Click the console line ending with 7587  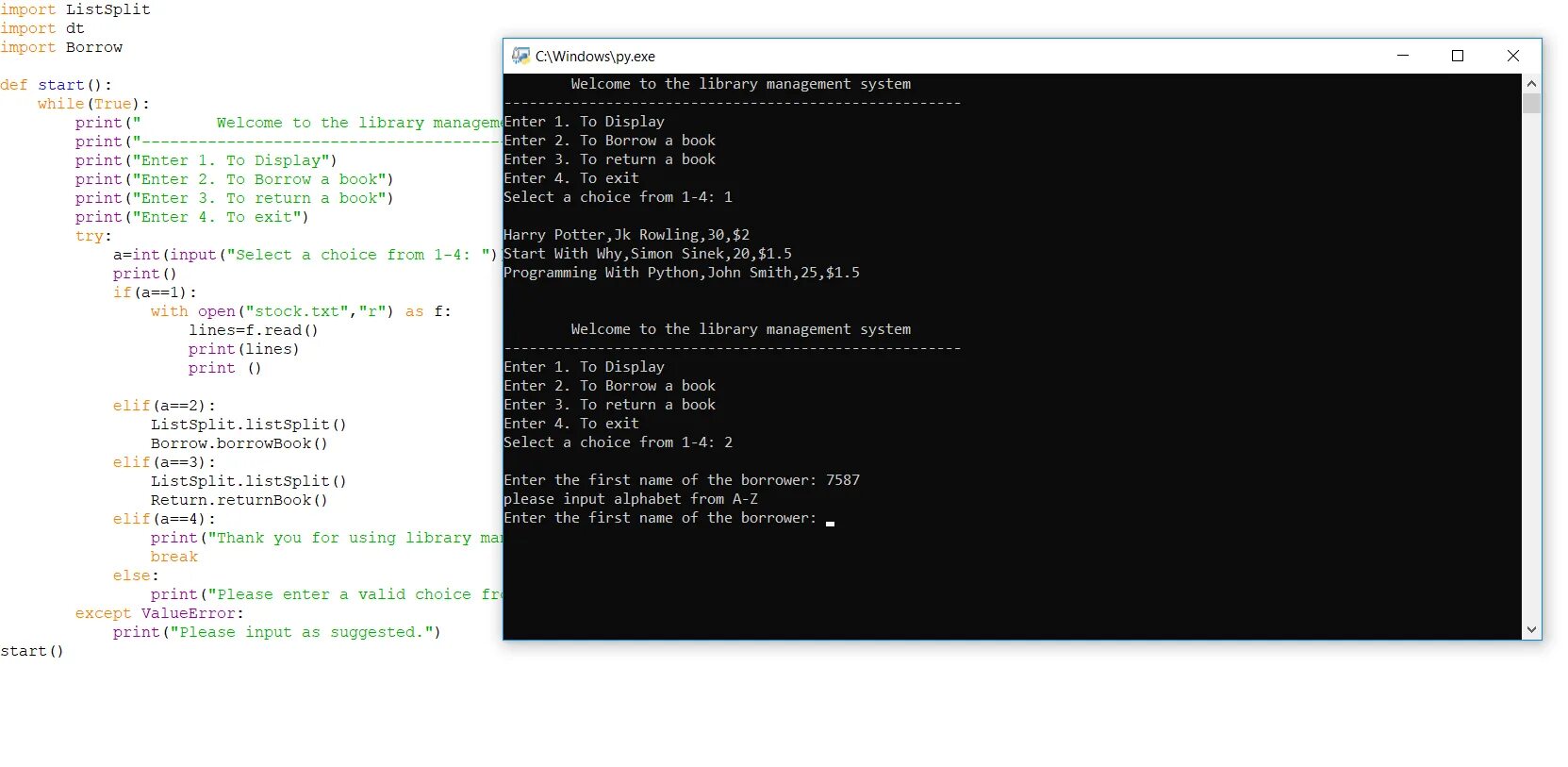point(682,480)
